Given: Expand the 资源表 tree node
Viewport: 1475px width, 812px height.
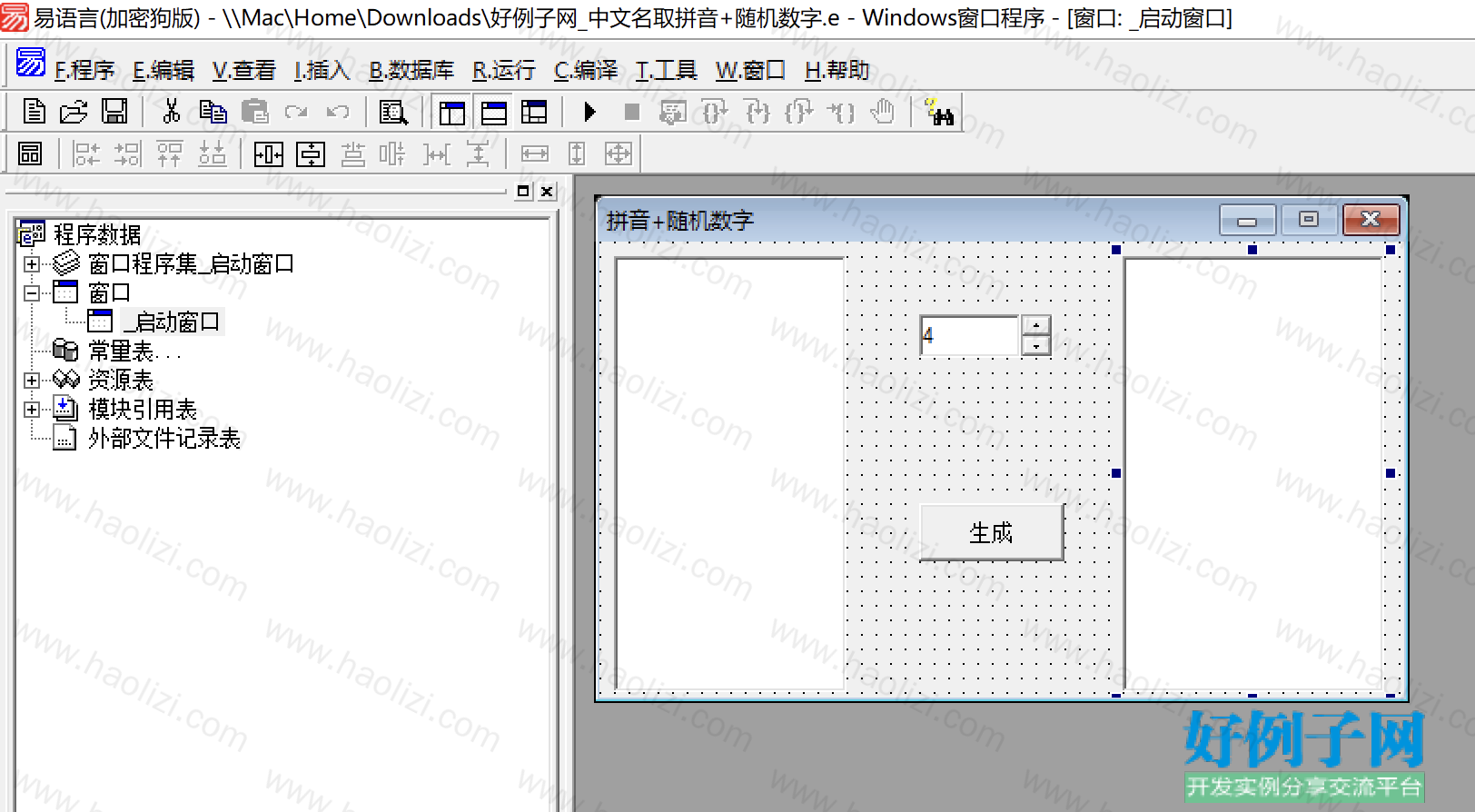Looking at the screenshot, I should tap(32, 381).
